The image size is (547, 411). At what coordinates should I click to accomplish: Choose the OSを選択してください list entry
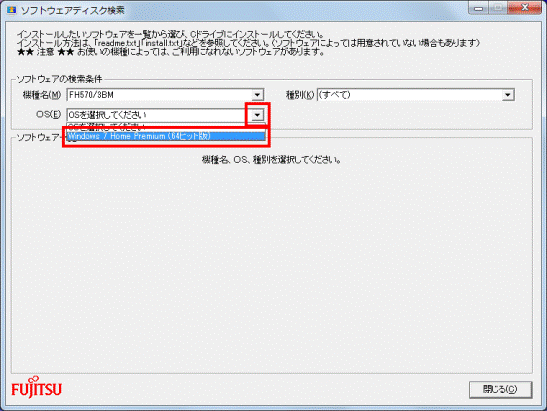click(166, 127)
